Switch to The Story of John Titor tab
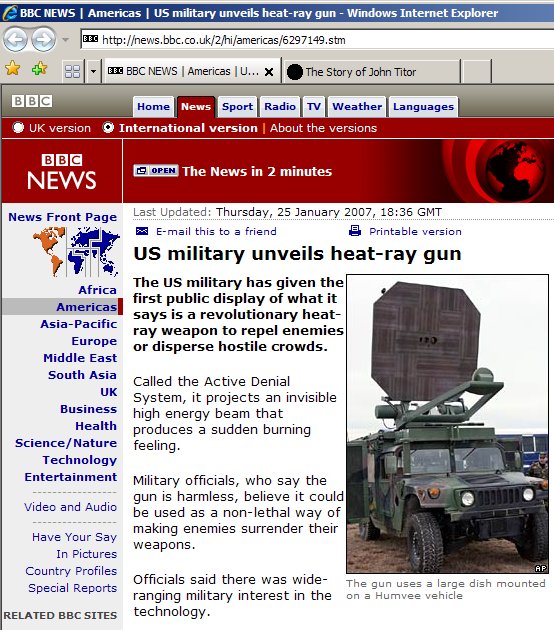Viewport: 554px width, 630px height. tap(371, 72)
